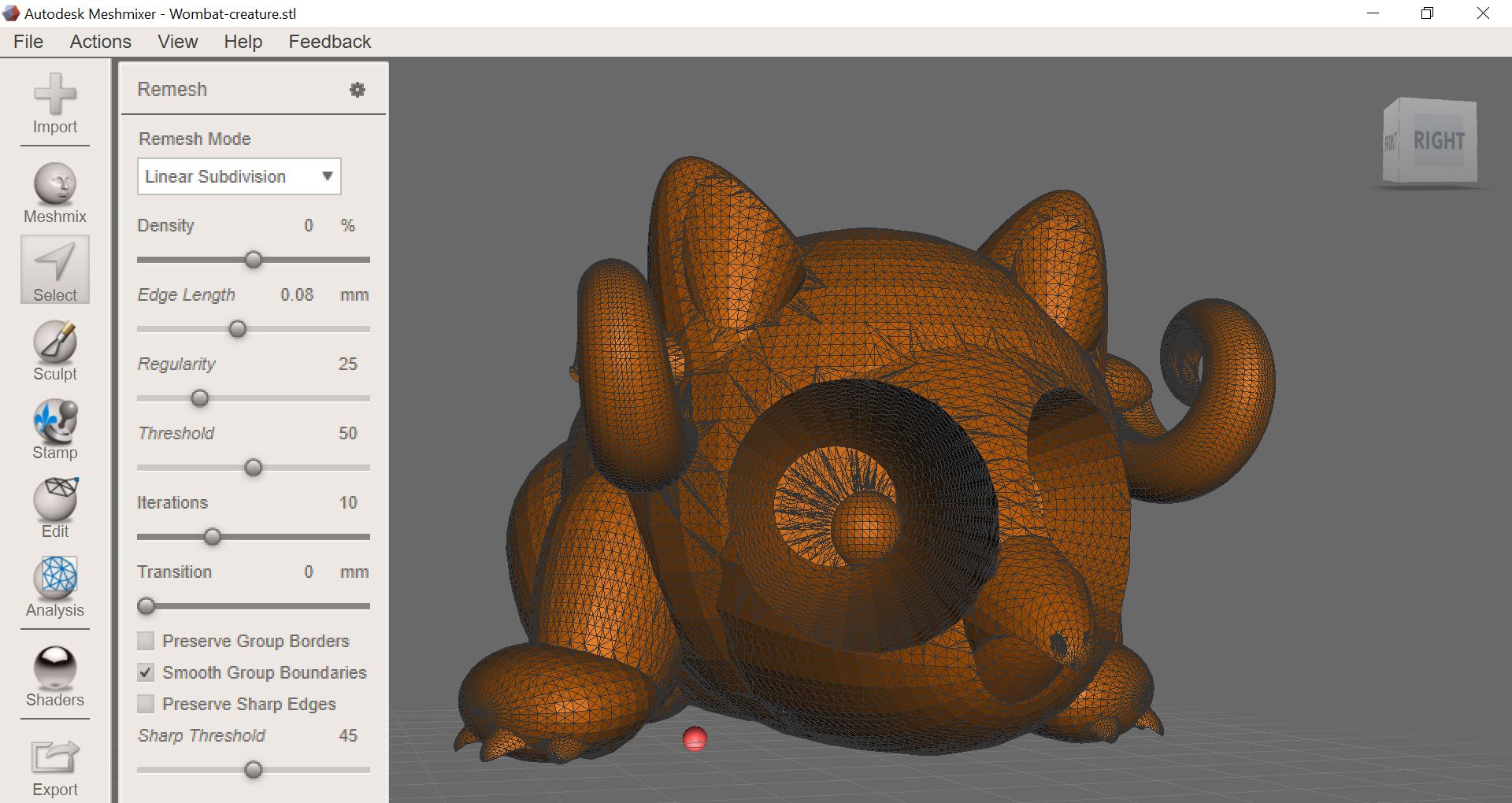The width and height of the screenshot is (1512, 803).
Task: Open the Stamp tool
Action: tap(54, 426)
